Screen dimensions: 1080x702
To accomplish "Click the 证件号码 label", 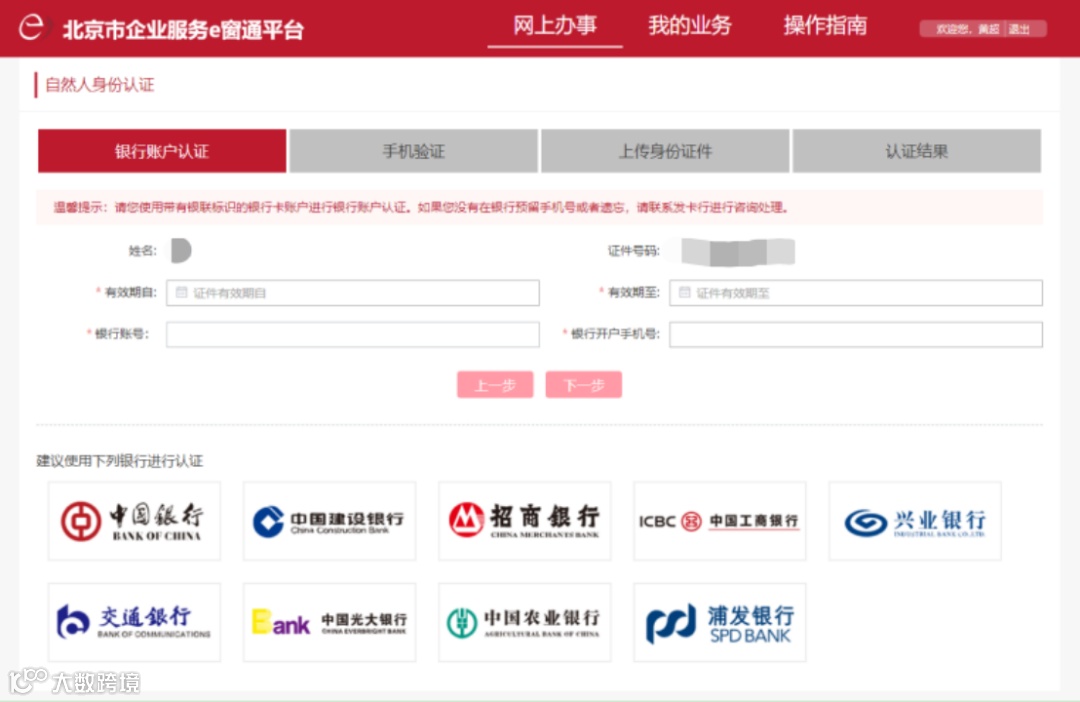I will point(633,251).
